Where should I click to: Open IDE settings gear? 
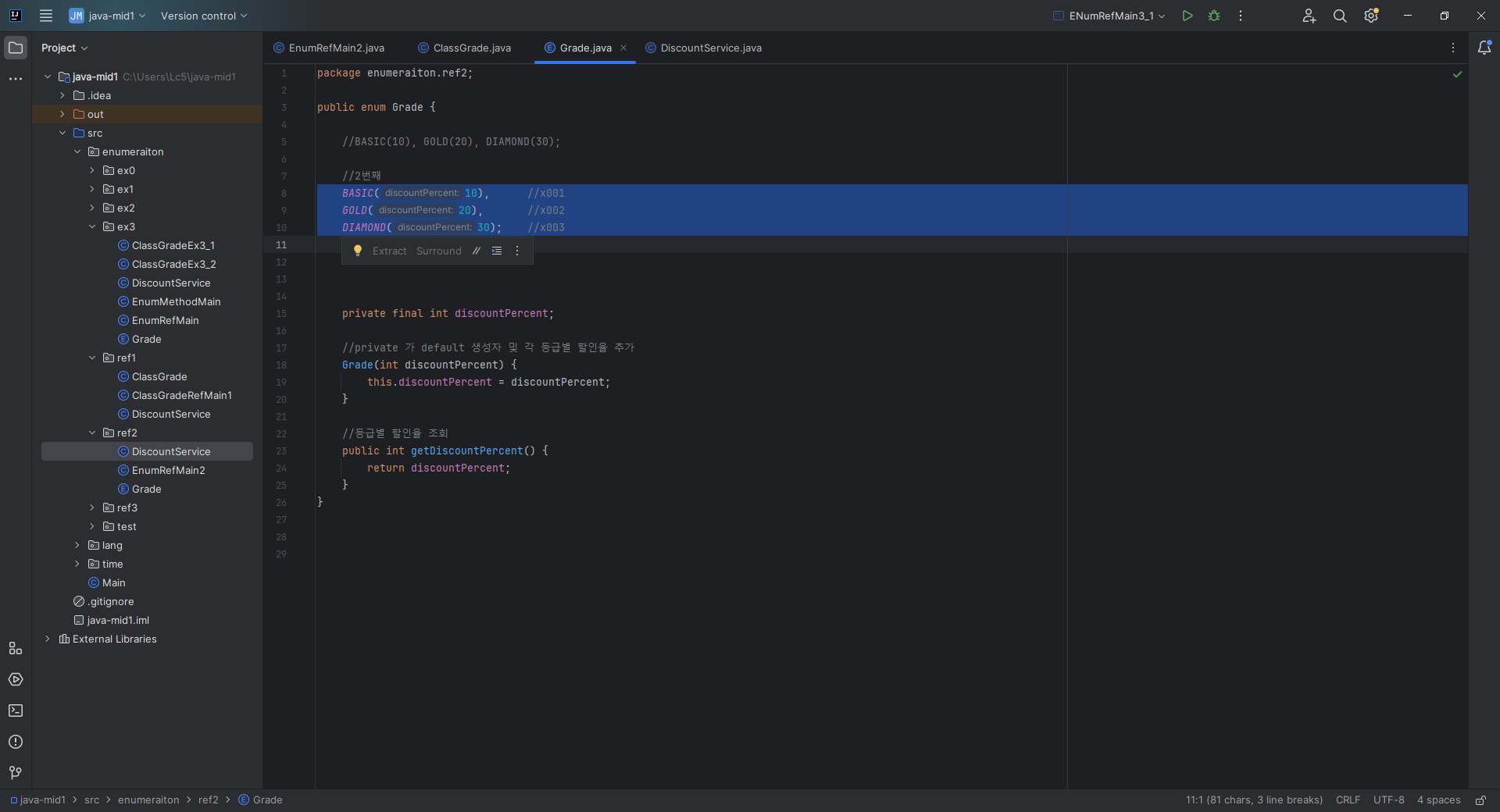pyautogui.click(x=1371, y=16)
